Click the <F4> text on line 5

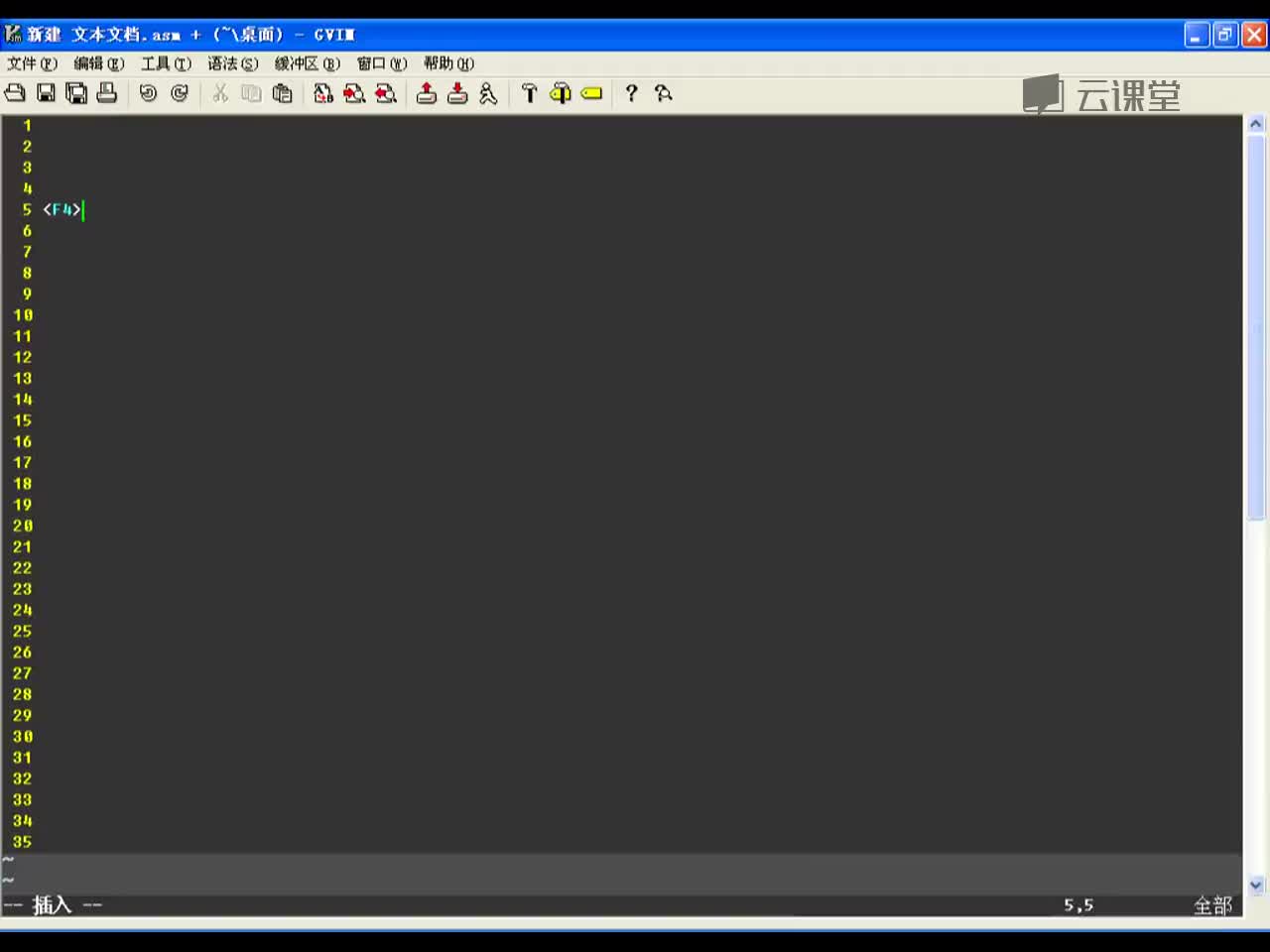coord(62,209)
